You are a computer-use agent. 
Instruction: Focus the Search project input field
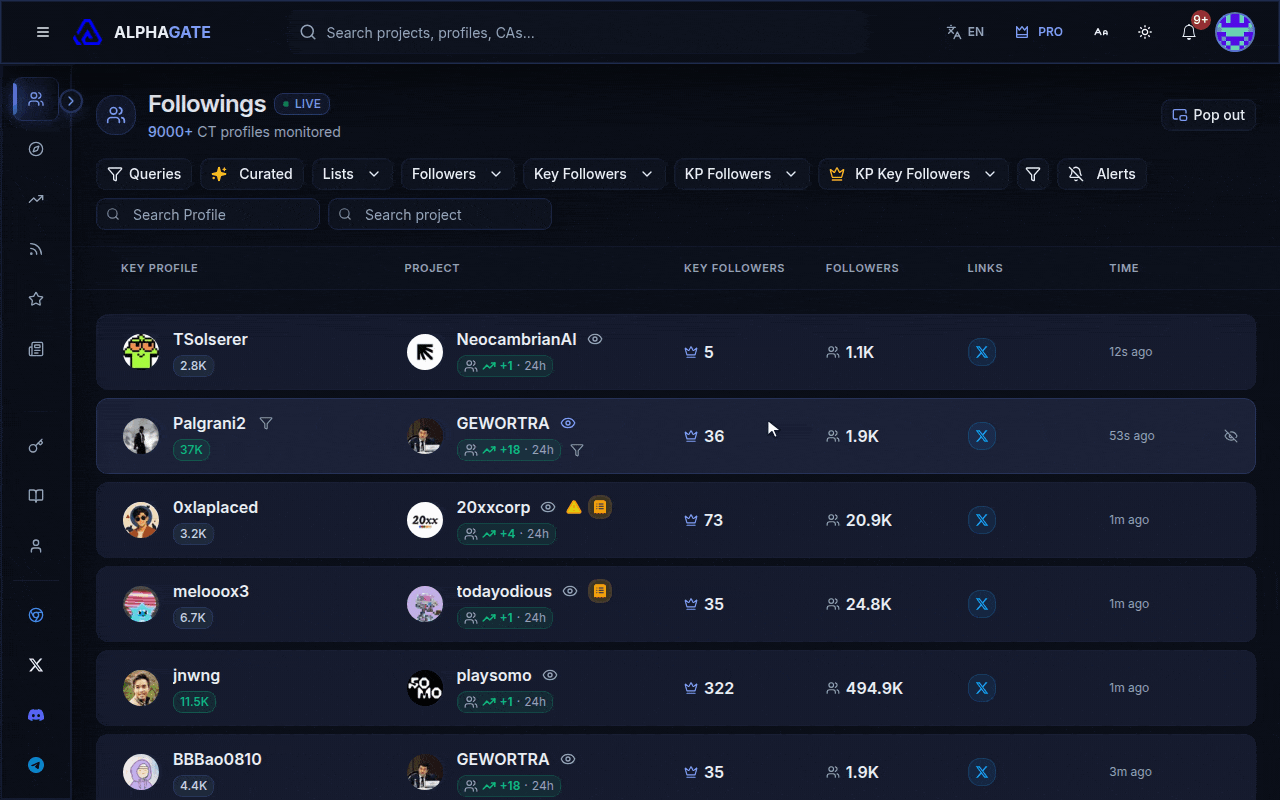440,214
